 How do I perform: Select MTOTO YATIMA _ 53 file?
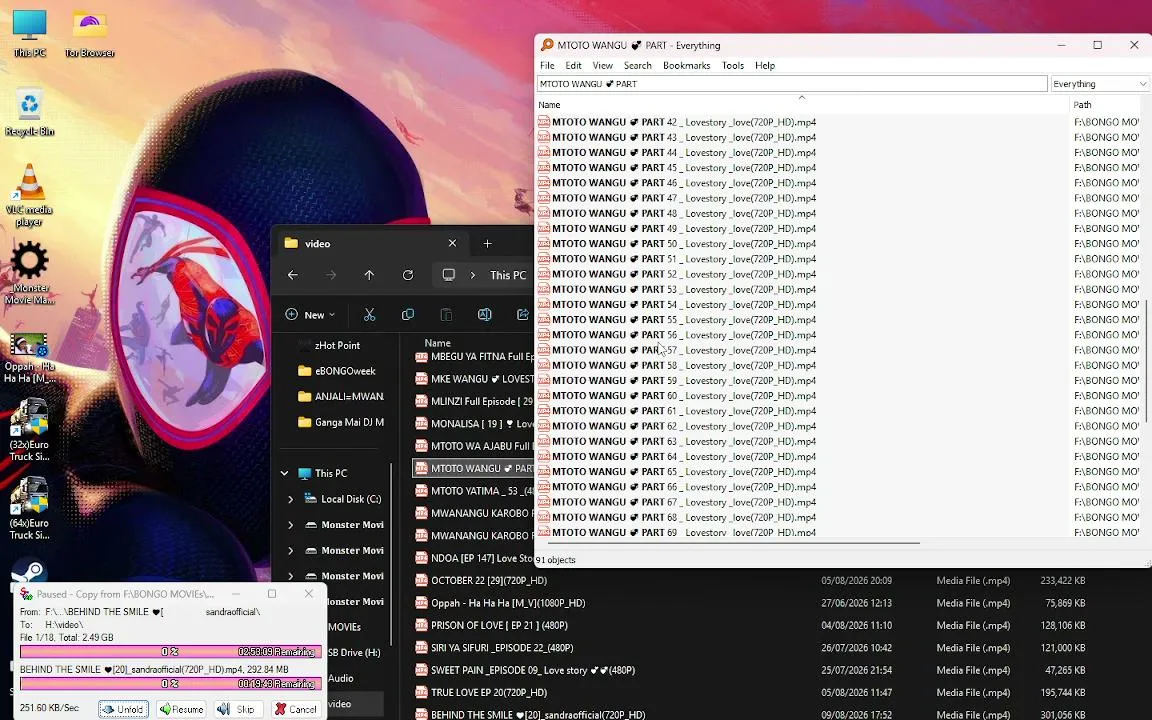474,491
